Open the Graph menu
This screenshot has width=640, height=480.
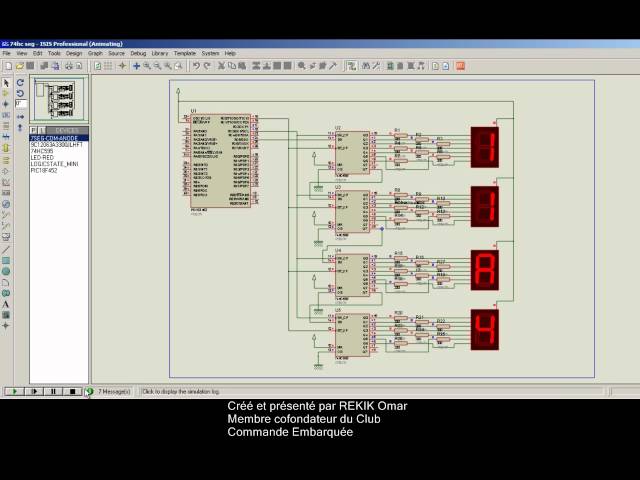pyautogui.click(x=95, y=53)
